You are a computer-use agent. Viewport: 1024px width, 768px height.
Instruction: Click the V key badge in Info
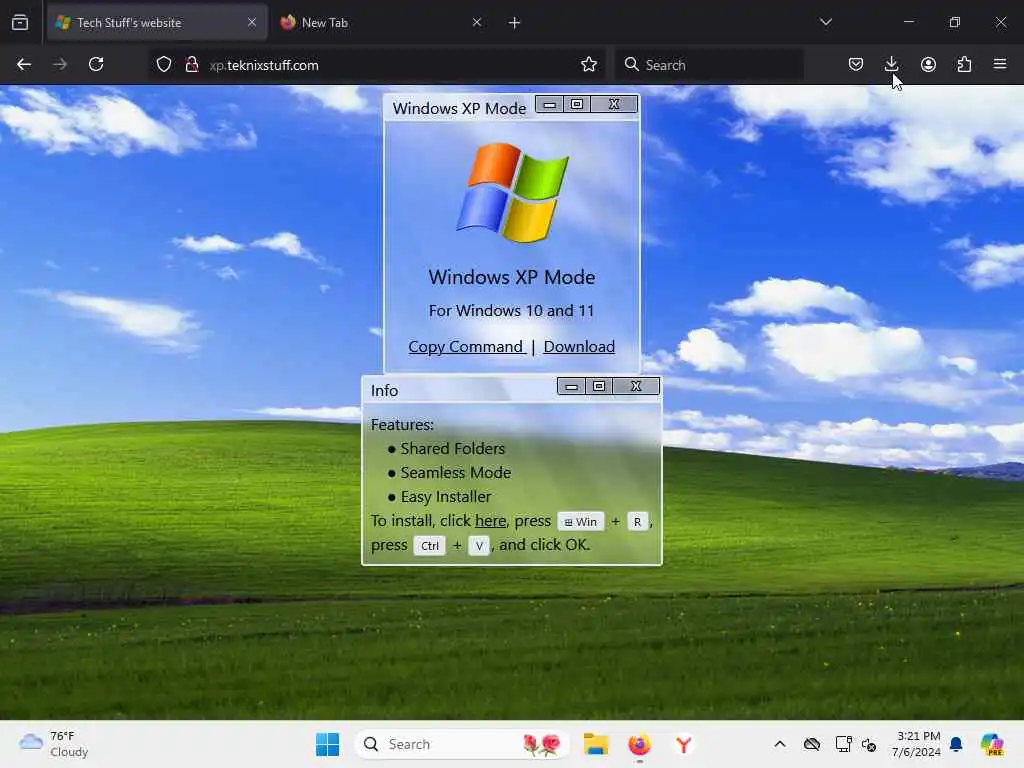pyautogui.click(x=479, y=546)
